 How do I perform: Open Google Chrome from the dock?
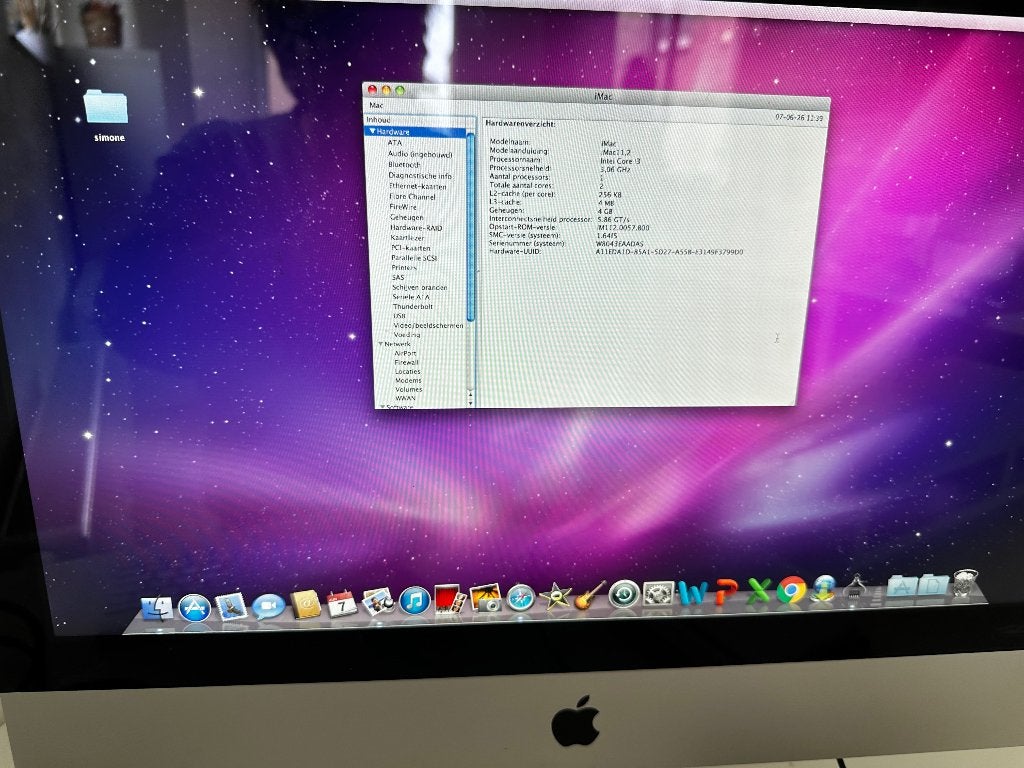(791, 590)
